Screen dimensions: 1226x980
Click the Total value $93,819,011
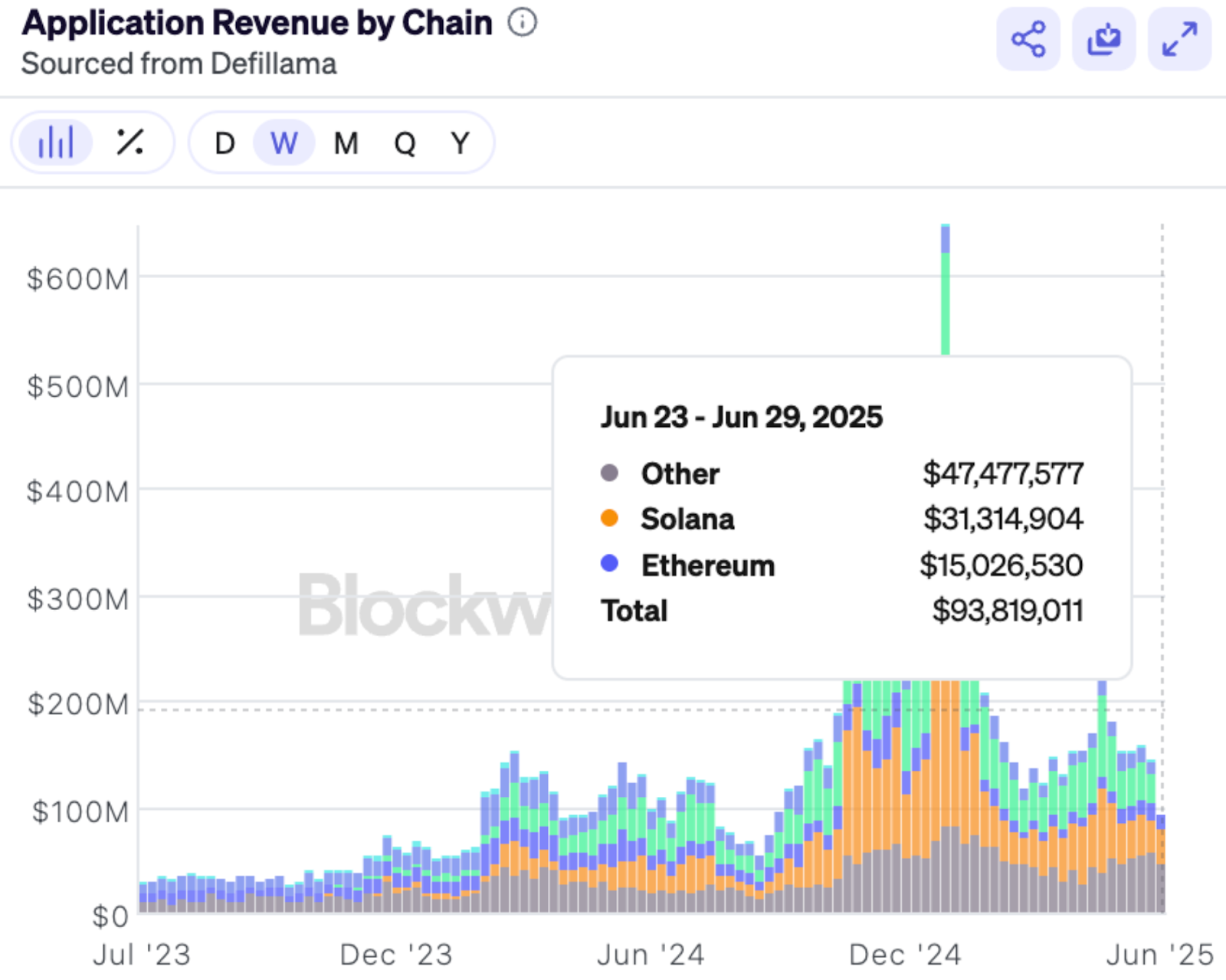(x=1008, y=611)
